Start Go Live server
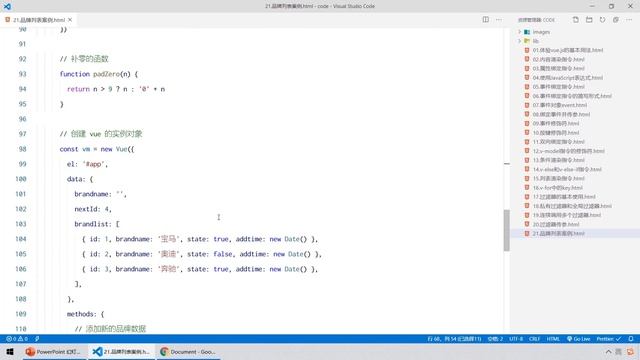 (578, 339)
